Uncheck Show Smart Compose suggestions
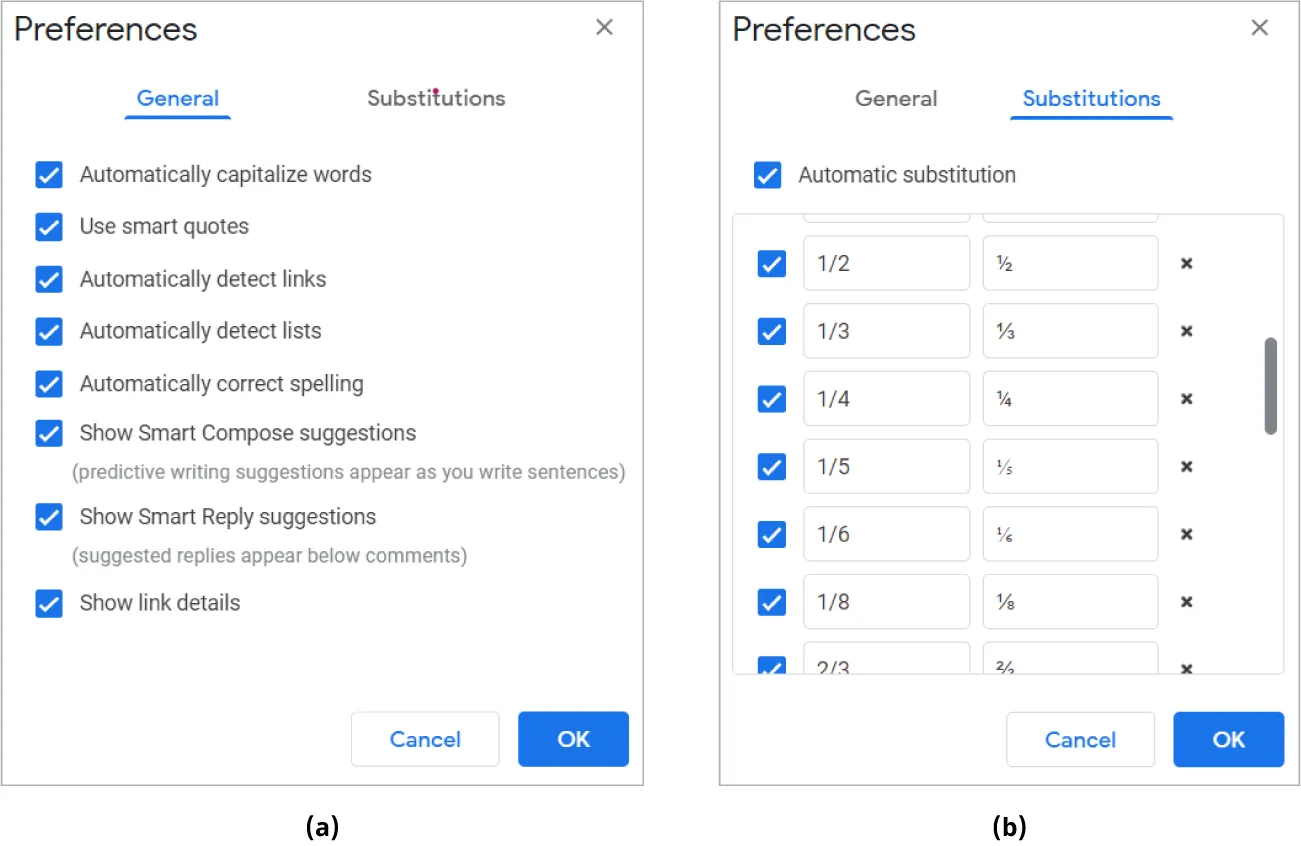This screenshot has height=846, width=1301. pos(49,433)
